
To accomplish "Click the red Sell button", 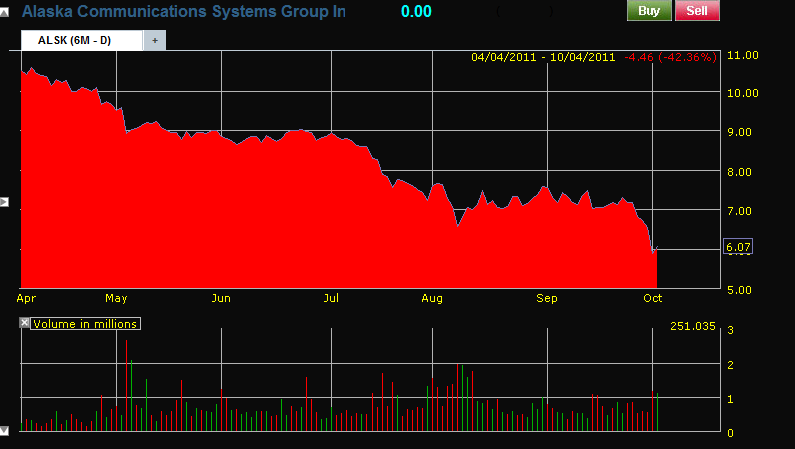I will (697, 11).
